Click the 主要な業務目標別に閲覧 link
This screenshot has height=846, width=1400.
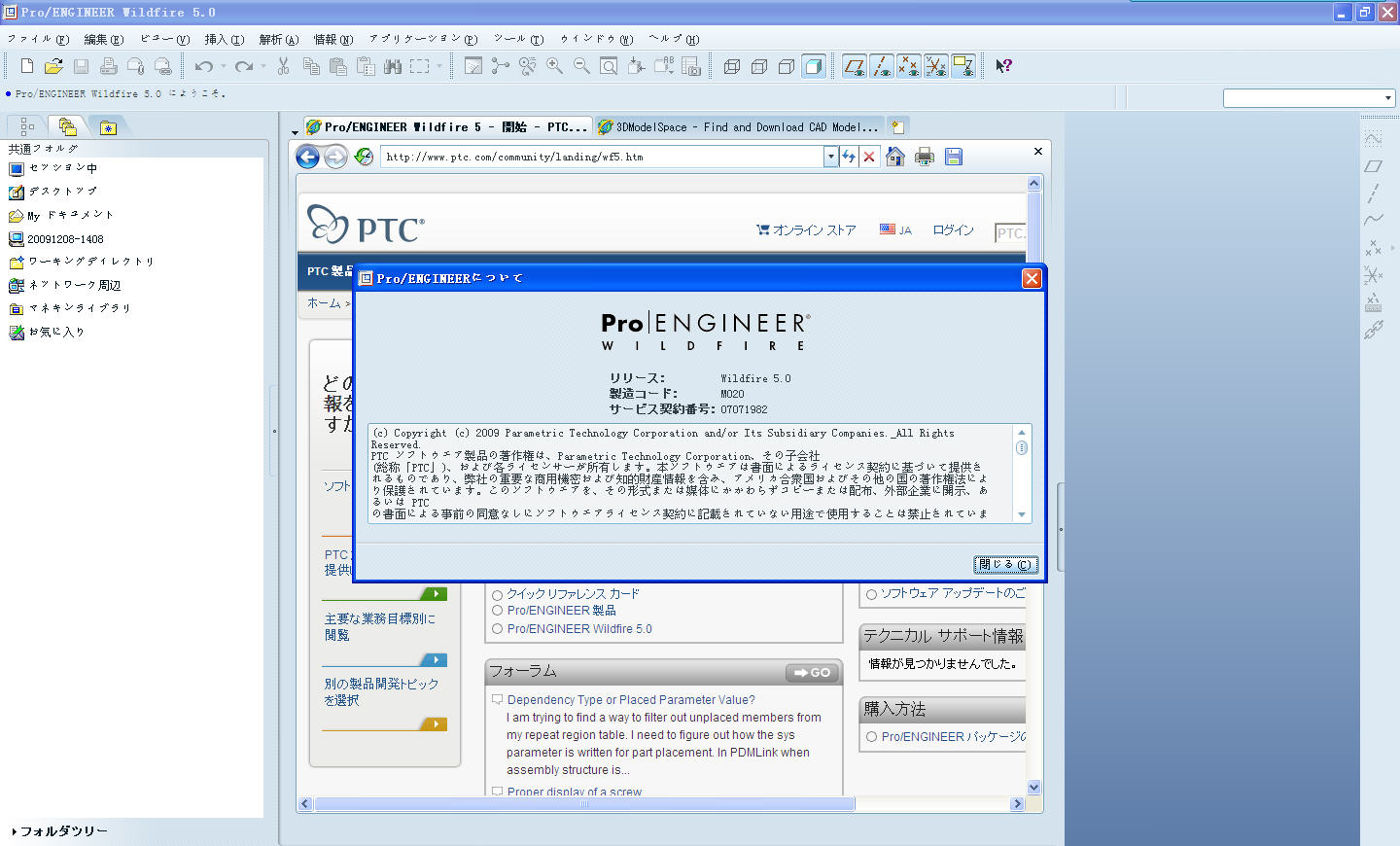click(379, 626)
